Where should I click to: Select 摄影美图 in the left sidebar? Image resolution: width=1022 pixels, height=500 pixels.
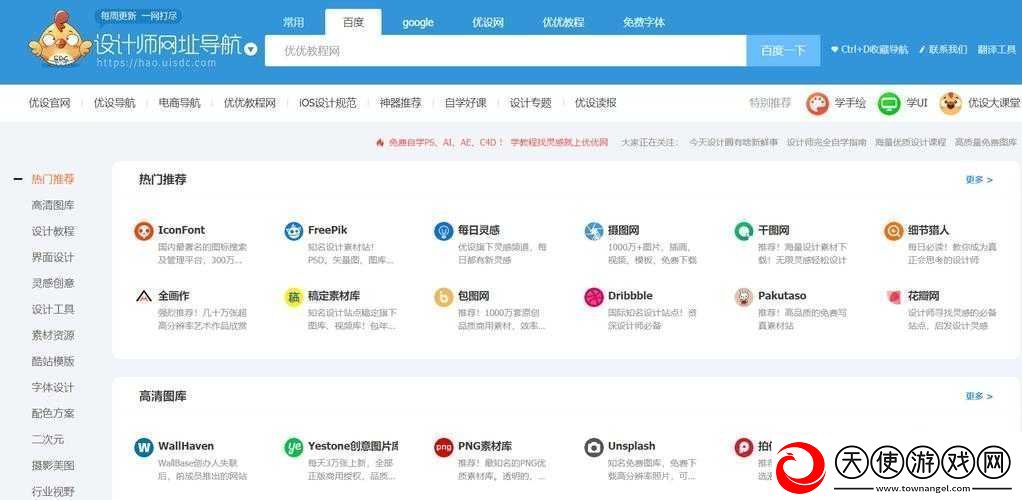tap(53, 465)
